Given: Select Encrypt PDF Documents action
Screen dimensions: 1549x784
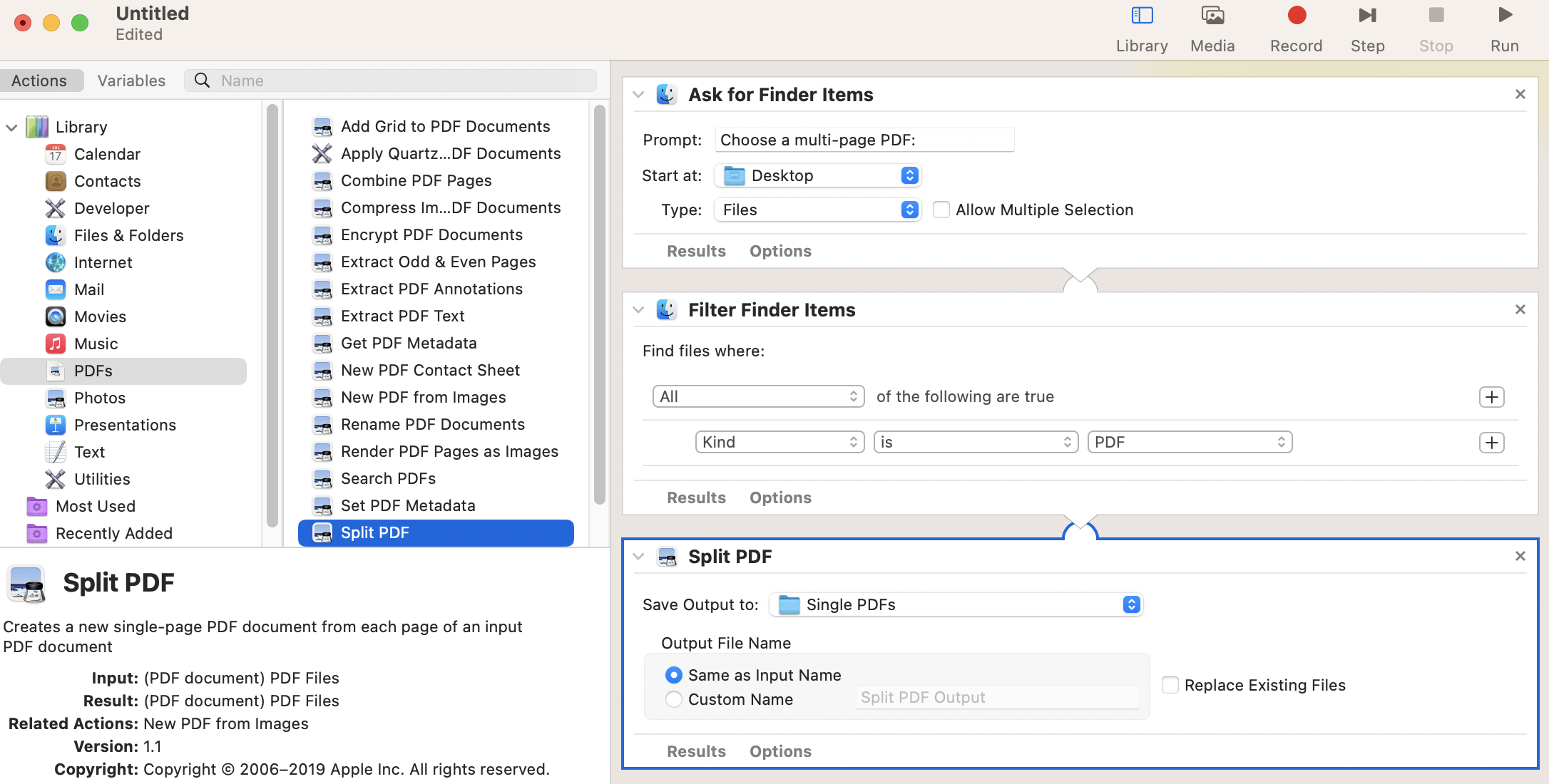Looking at the screenshot, I should coord(431,234).
